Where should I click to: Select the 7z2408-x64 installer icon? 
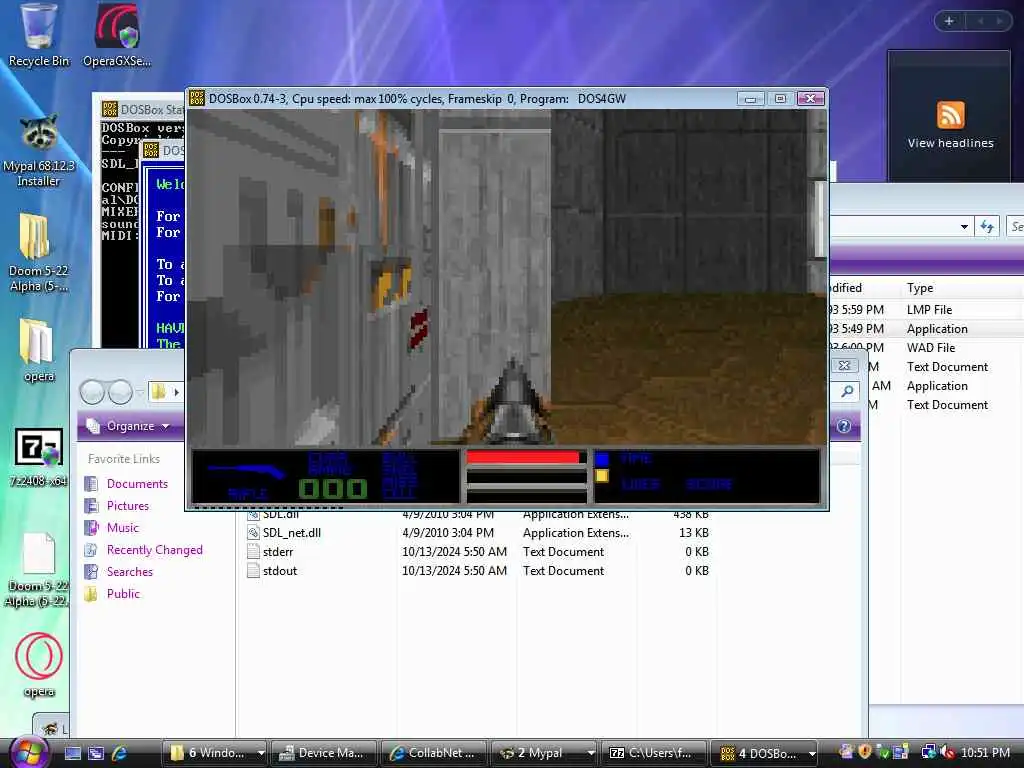pyautogui.click(x=39, y=457)
